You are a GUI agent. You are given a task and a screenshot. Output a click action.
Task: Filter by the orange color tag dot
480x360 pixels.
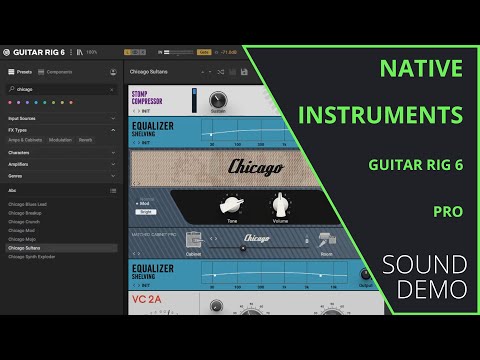[x=71, y=103]
